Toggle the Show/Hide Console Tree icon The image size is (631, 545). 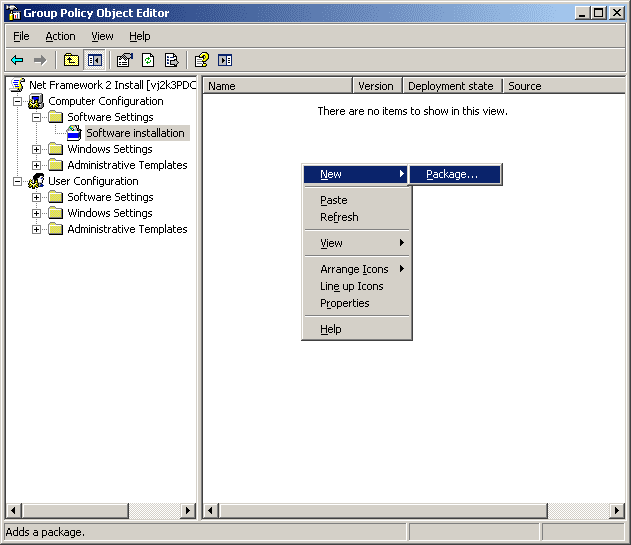click(x=95, y=60)
